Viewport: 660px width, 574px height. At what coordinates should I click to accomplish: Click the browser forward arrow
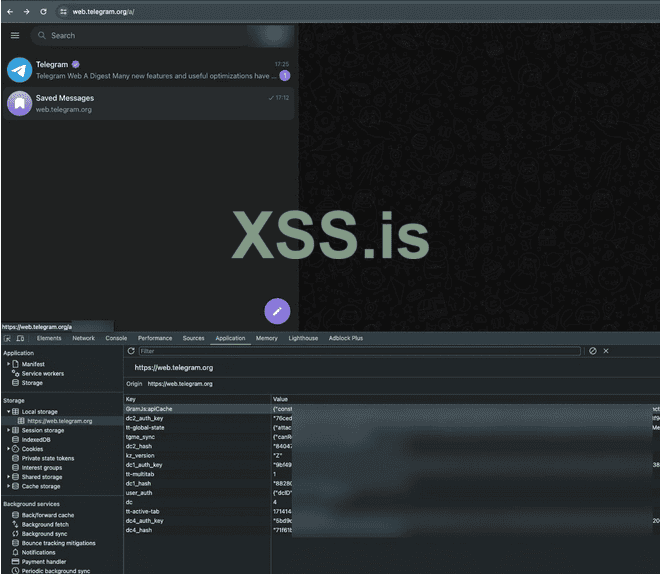[x=27, y=12]
